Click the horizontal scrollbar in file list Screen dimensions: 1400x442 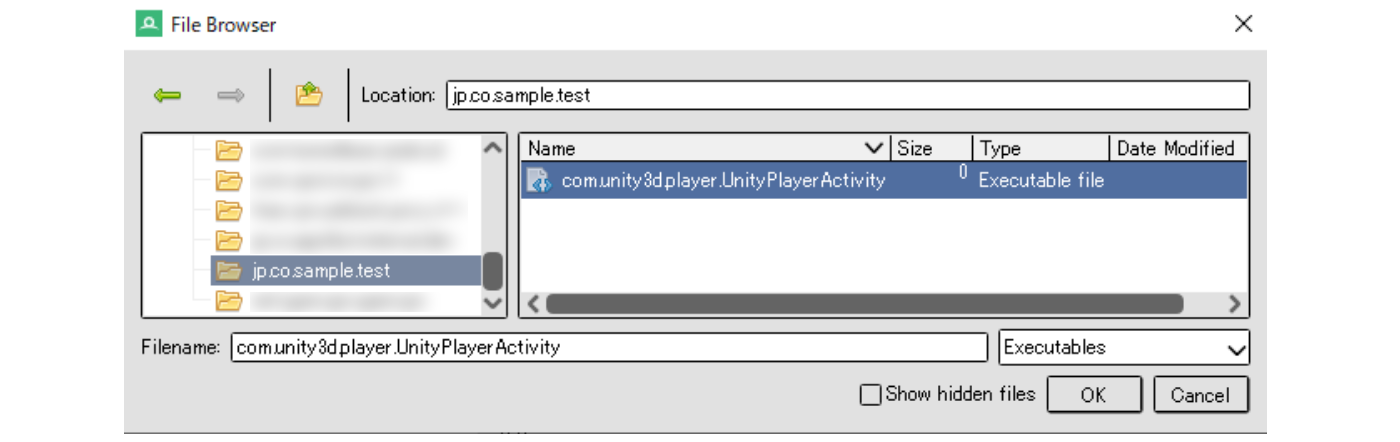click(864, 303)
